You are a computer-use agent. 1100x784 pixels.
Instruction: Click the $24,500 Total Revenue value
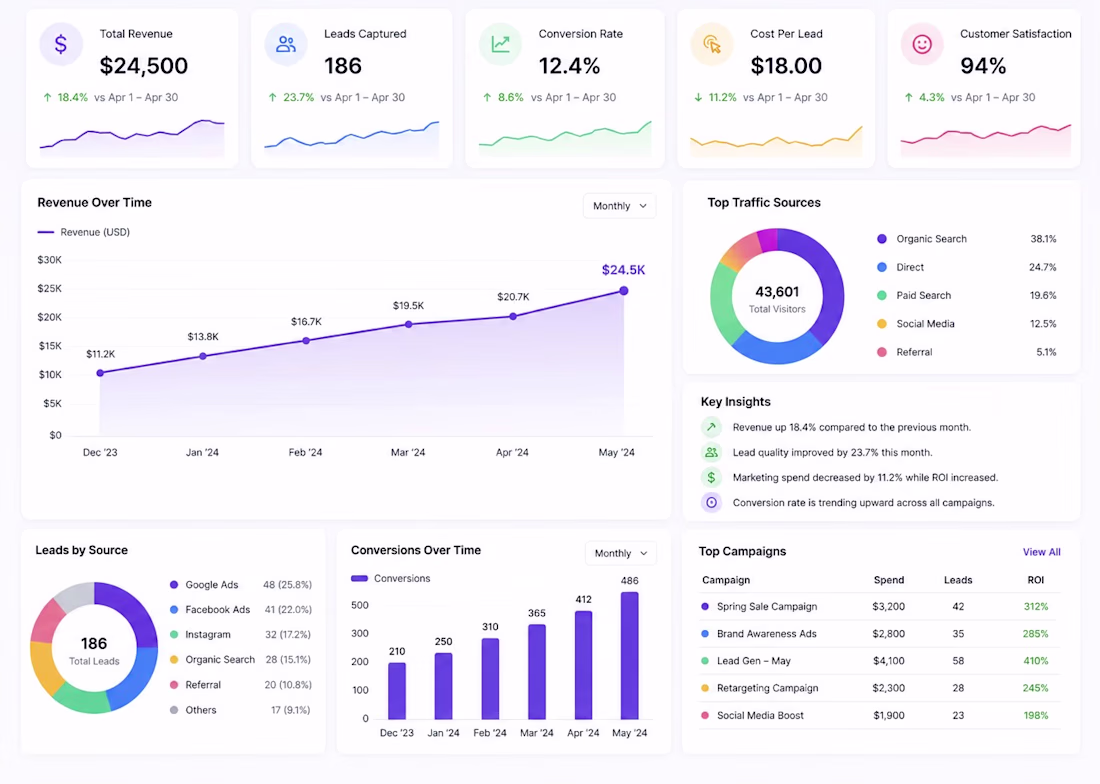[x=144, y=66]
